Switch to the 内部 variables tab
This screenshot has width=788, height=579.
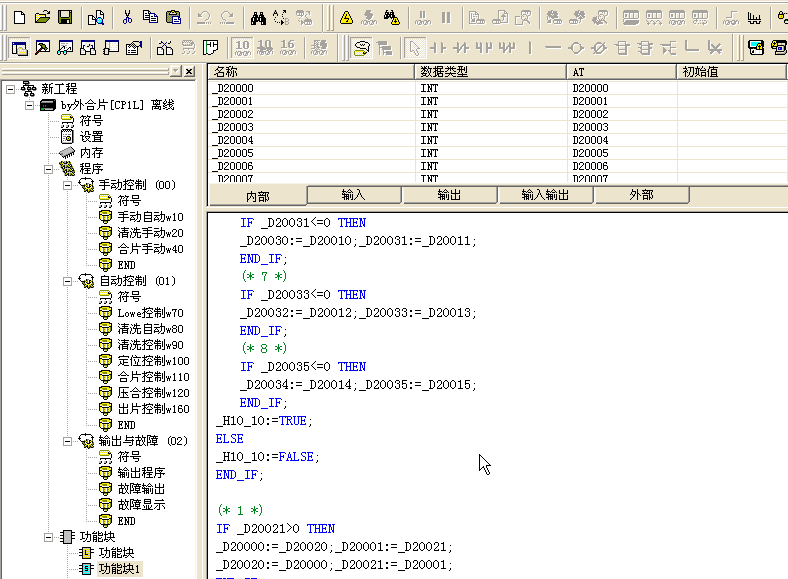258,196
